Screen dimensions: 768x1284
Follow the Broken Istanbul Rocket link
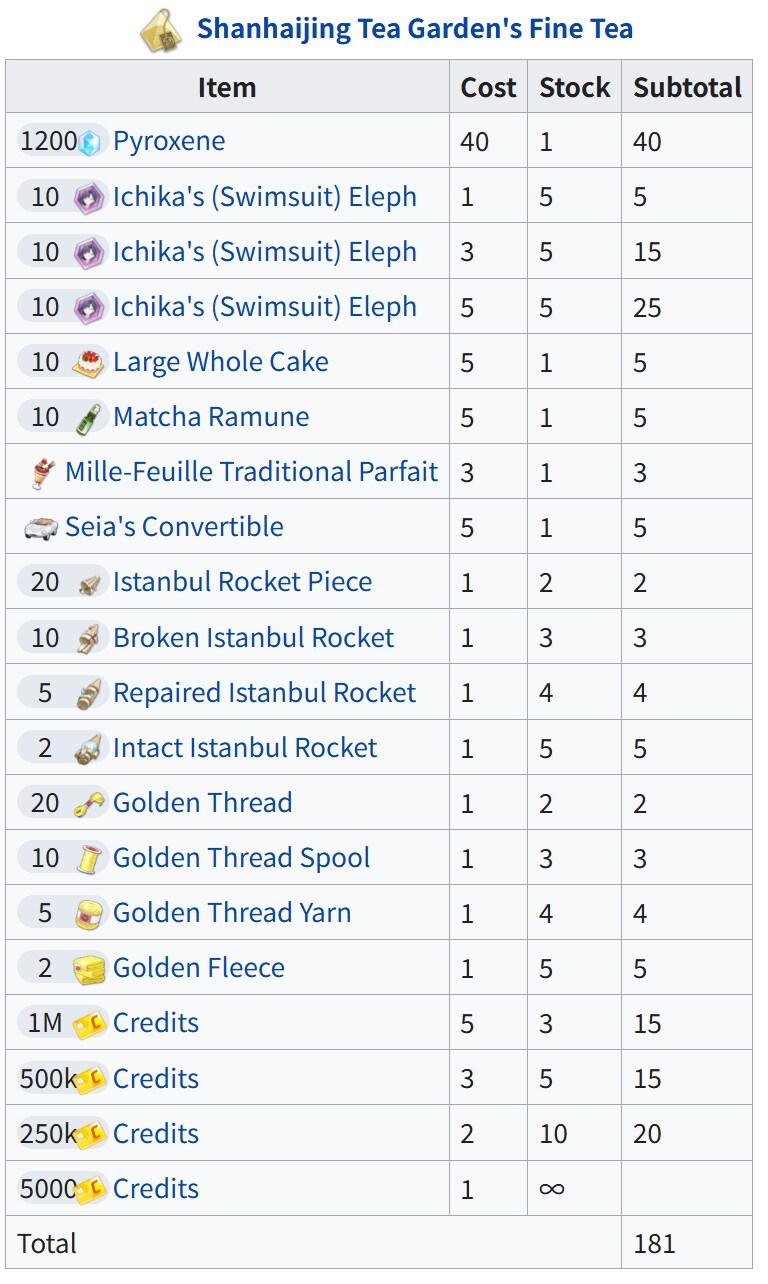253,638
